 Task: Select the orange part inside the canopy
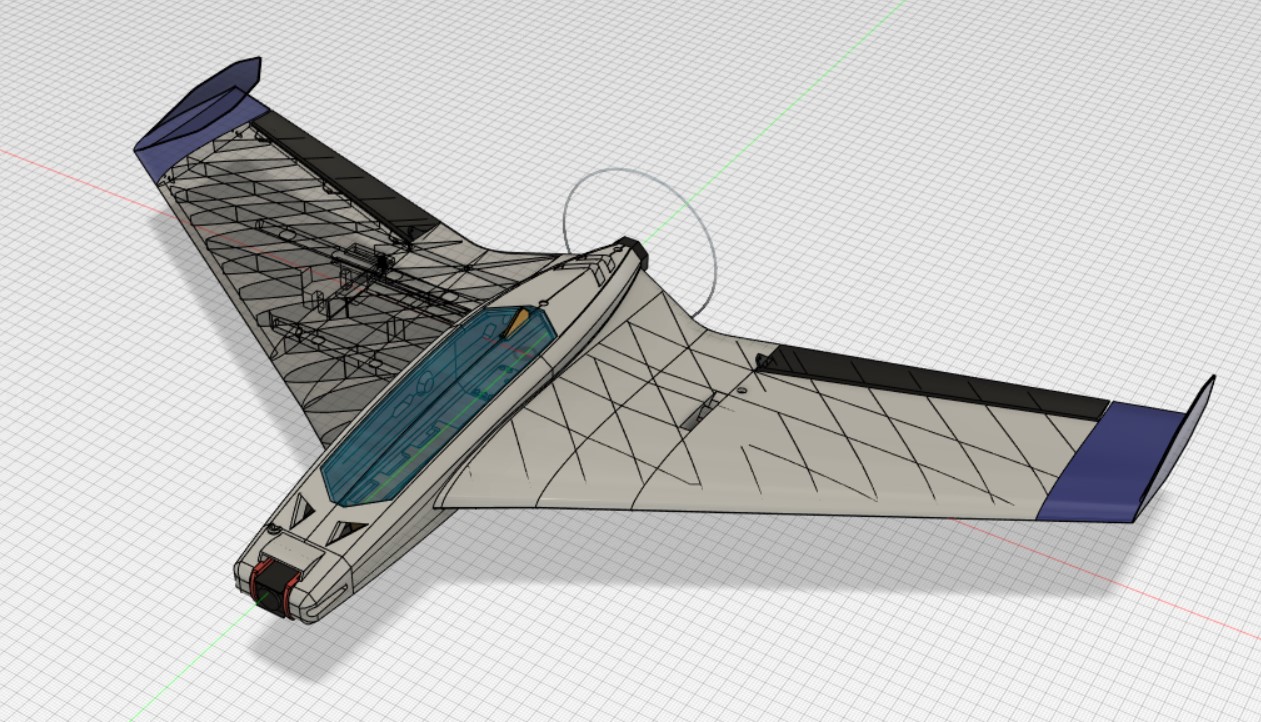(516, 322)
